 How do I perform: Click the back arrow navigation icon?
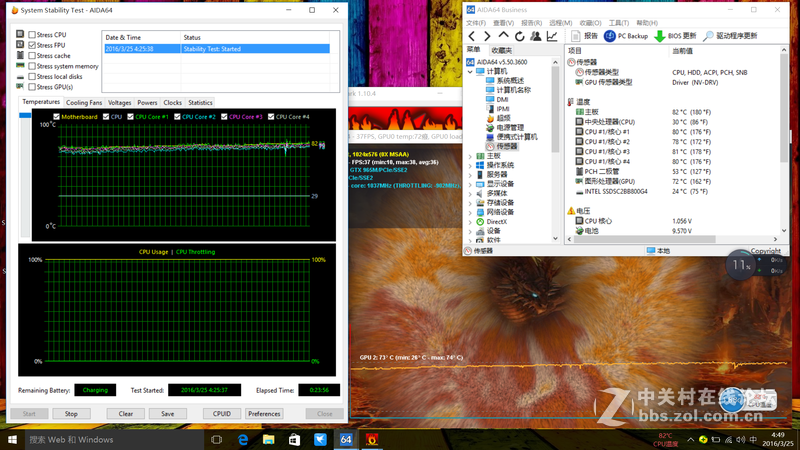[x=472, y=36]
